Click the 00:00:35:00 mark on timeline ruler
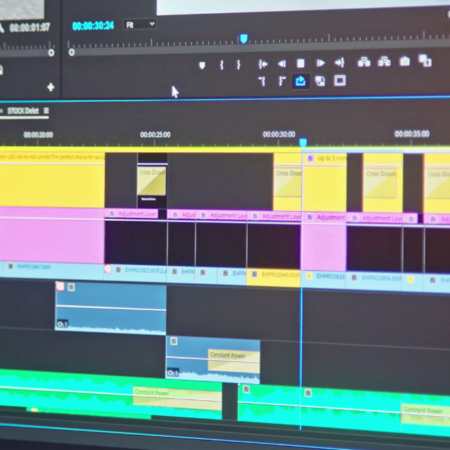Viewport: 450px width, 450px height. click(412, 134)
